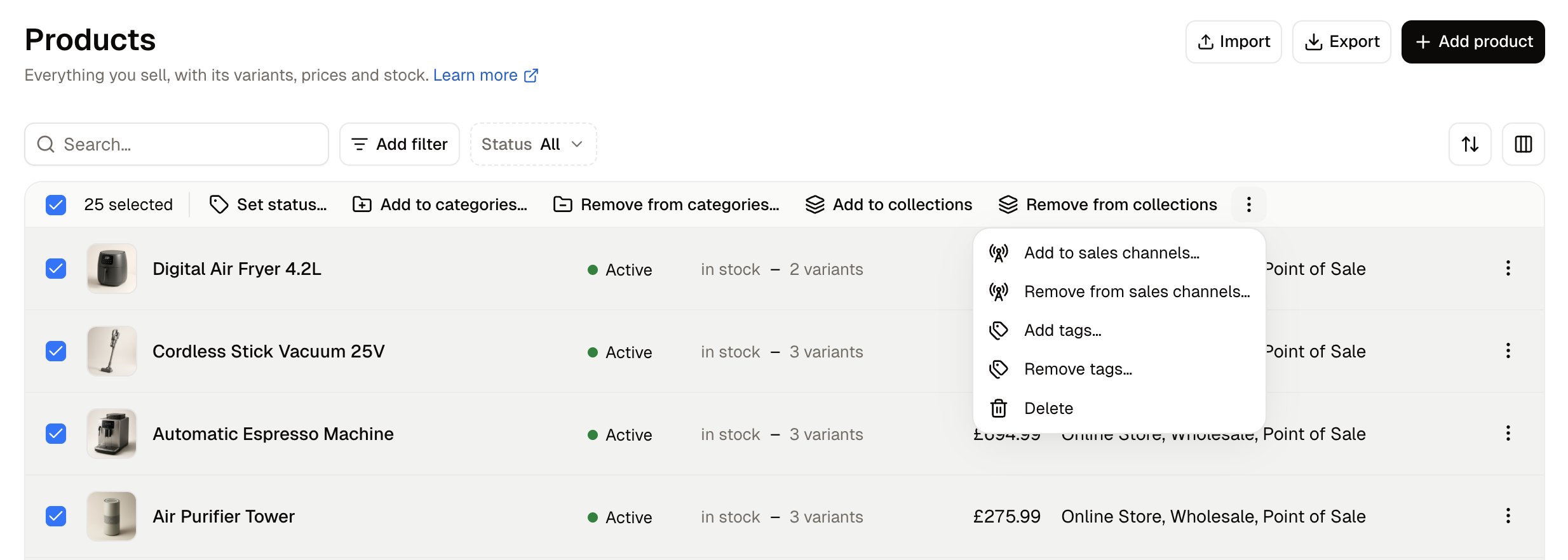This screenshot has height=560, width=1568.
Task: Click the Add to categories folder icon
Action: (x=362, y=204)
